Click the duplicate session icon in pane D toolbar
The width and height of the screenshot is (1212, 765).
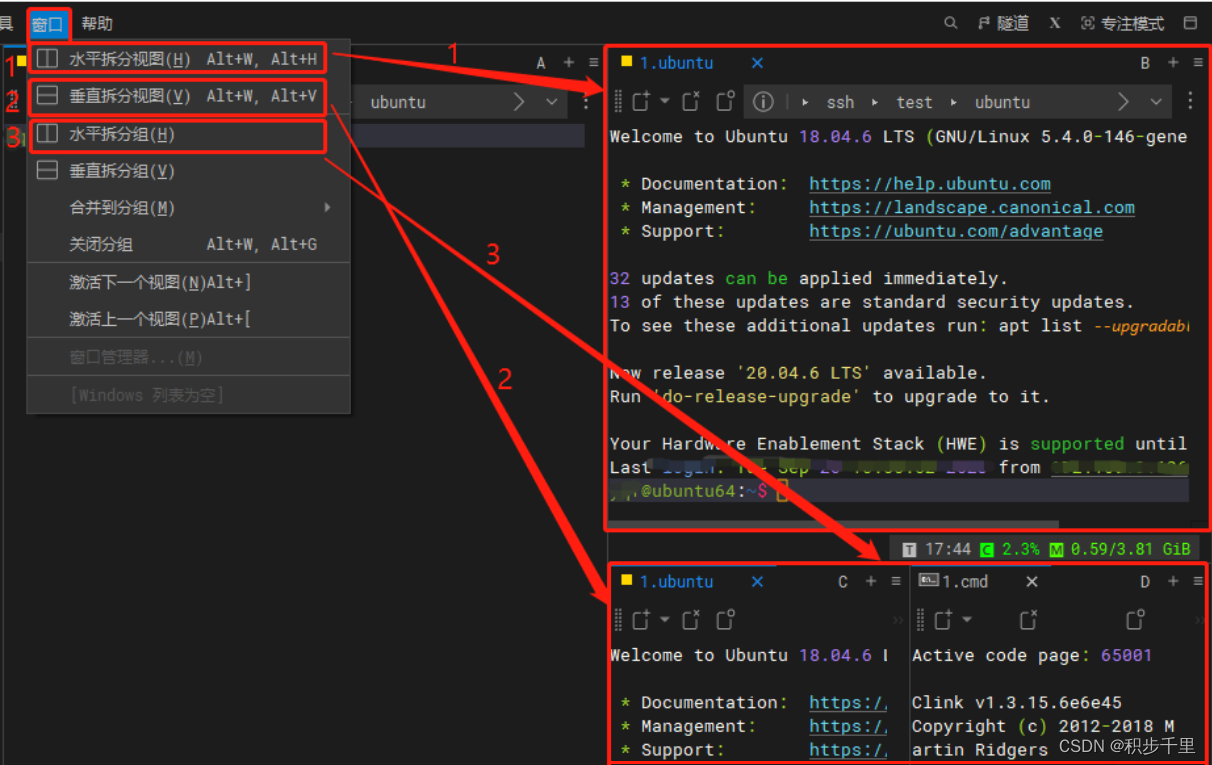[1135, 620]
